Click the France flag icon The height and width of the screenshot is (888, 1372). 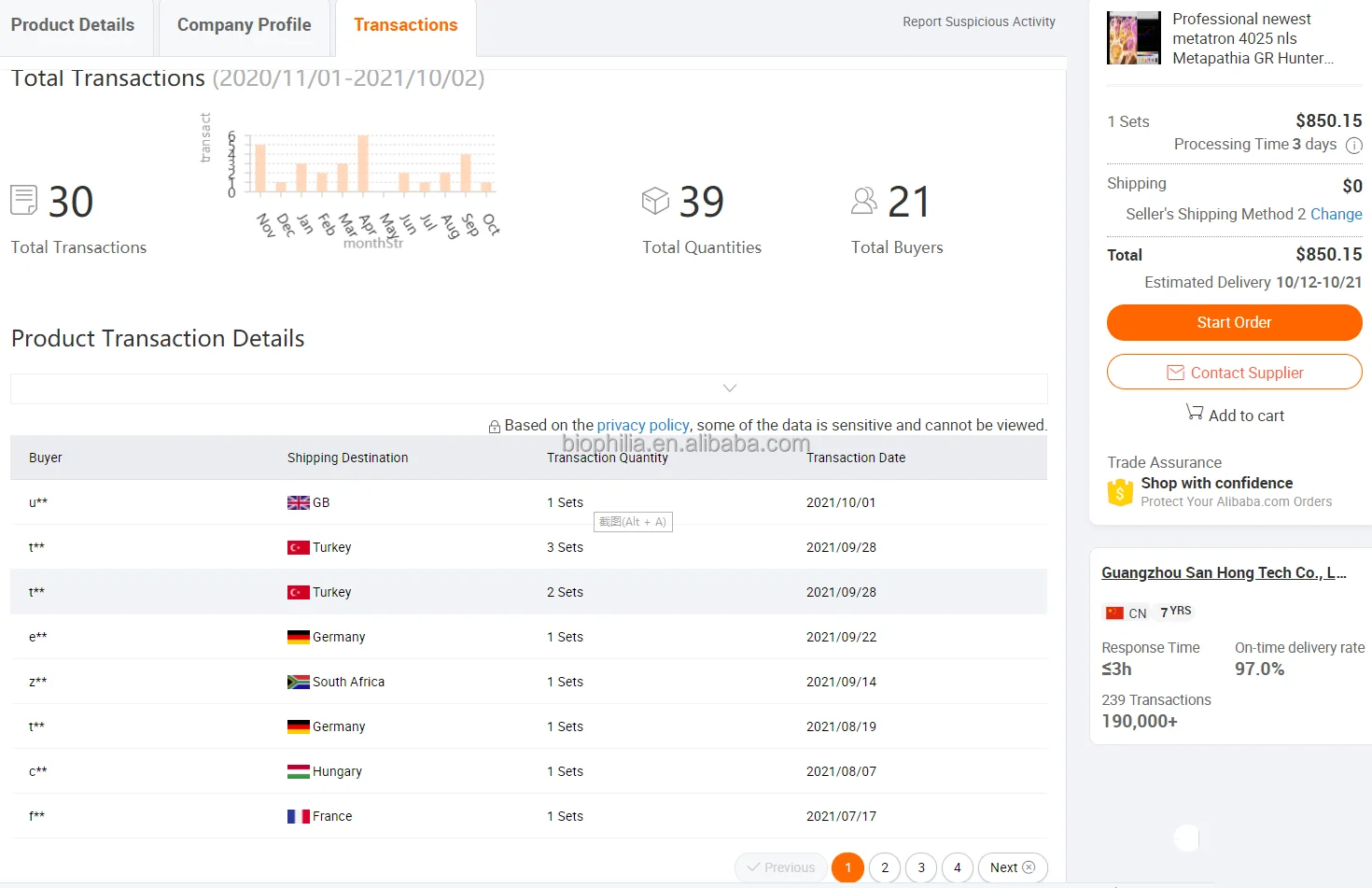tap(299, 816)
